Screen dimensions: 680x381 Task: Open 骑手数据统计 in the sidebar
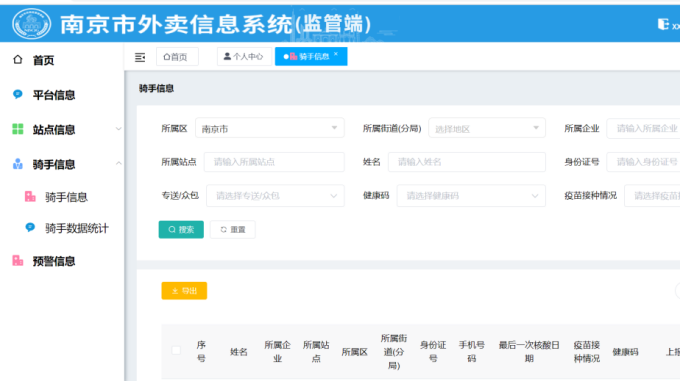point(77,228)
